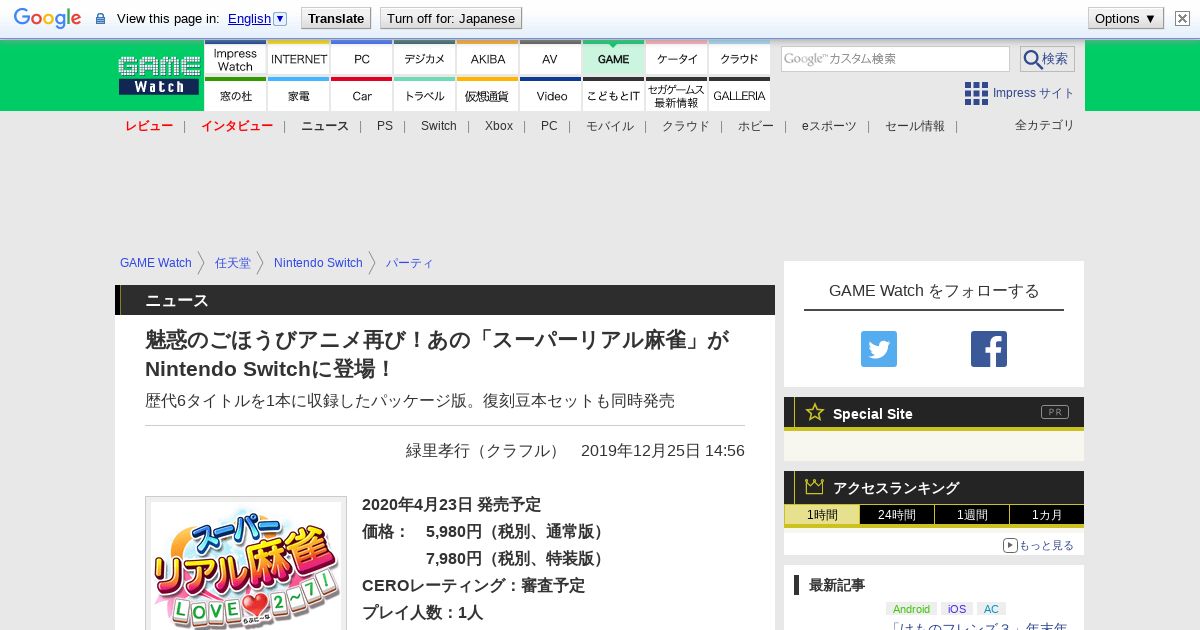
Task: Open the セガゲームス最新情報 tab
Action: coord(677,95)
